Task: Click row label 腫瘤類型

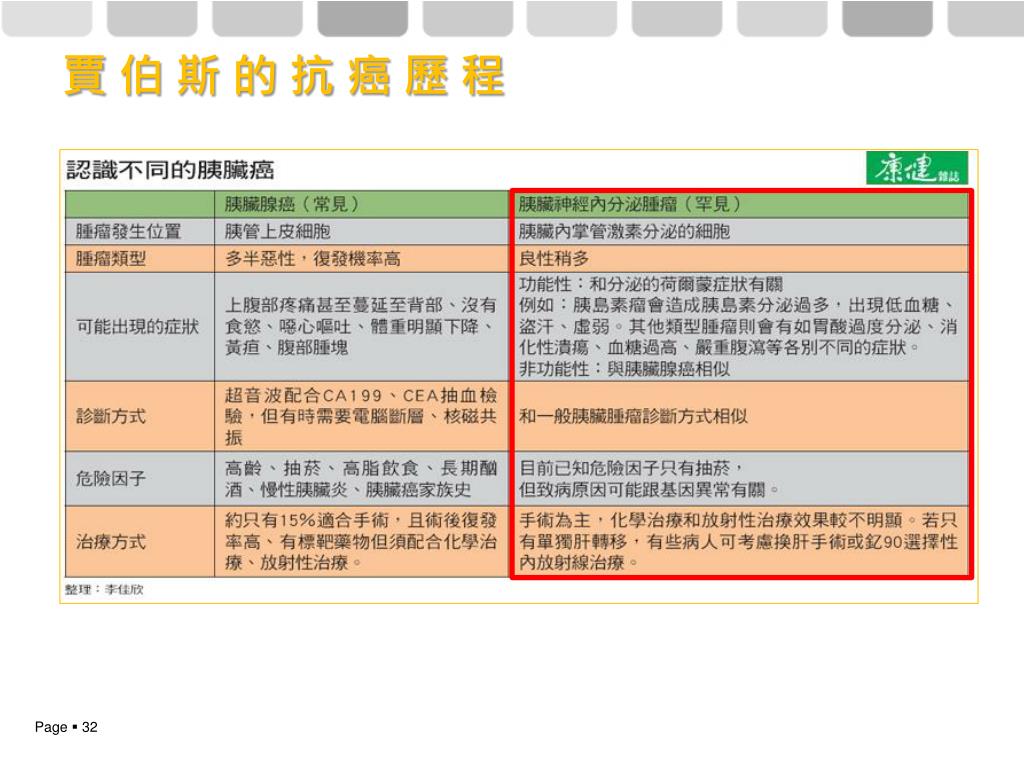Action: (111, 259)
